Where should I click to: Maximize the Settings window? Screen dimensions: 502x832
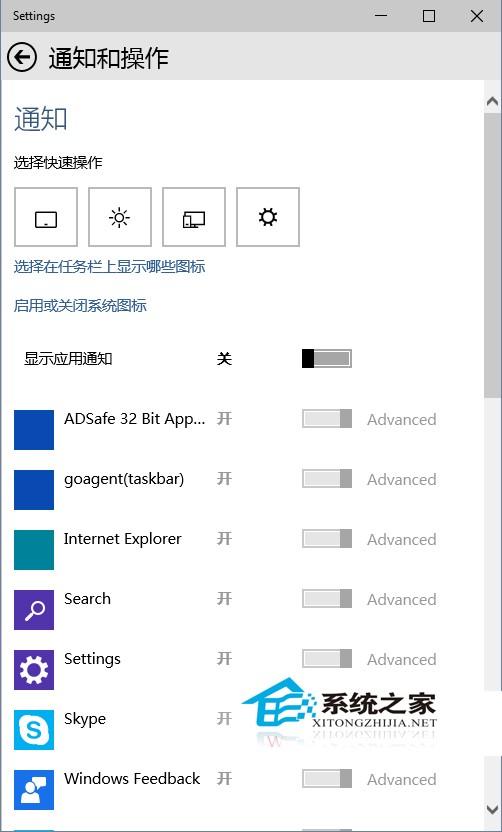[x=429, y=16]
